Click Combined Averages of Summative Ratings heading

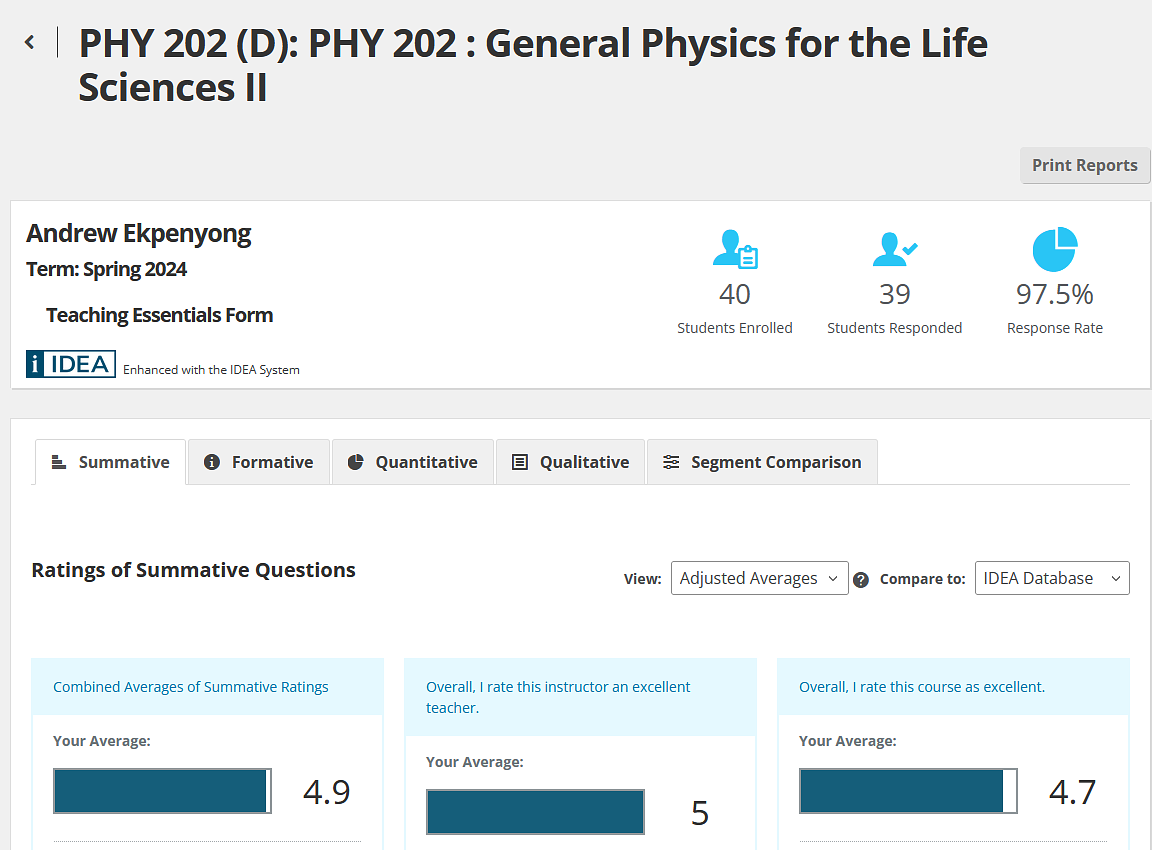[191, 687]
